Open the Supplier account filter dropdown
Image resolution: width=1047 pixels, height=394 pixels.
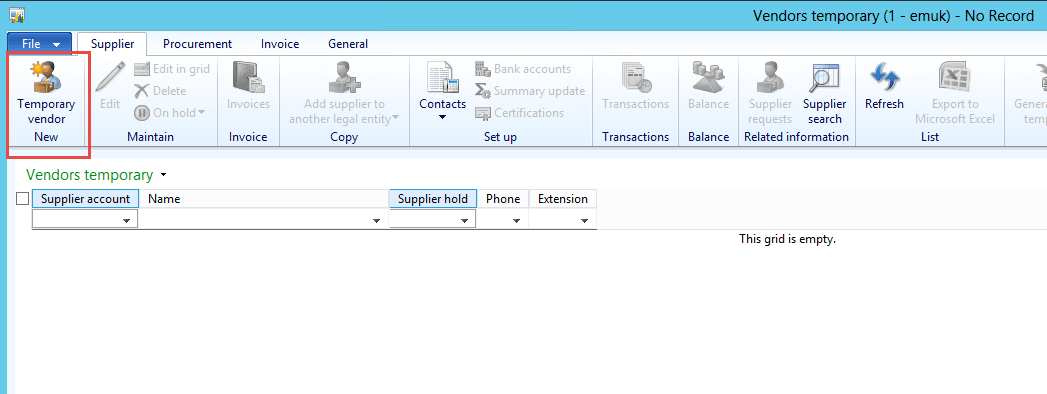[x=126, y=220]
